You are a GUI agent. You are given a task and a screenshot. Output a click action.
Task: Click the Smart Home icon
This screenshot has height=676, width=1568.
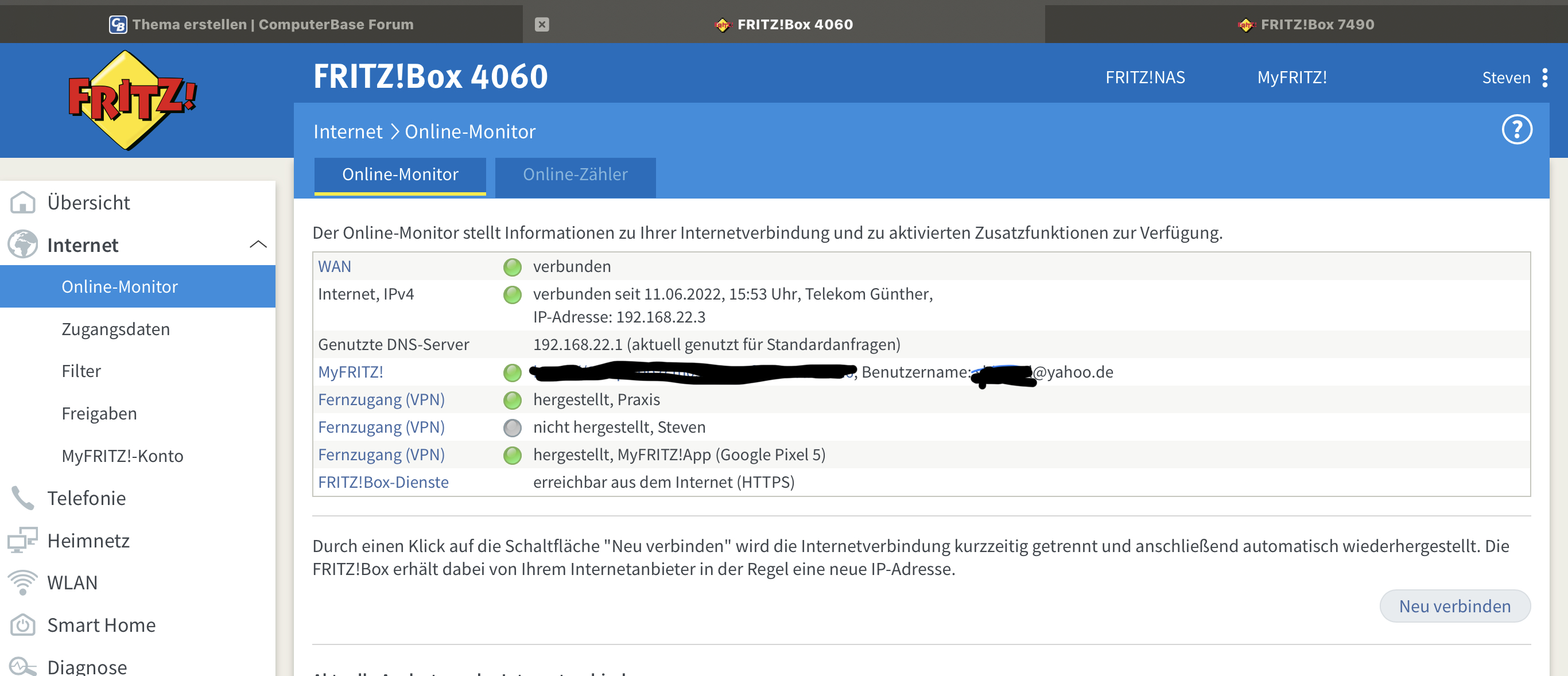pyautogui.click(x=23, y=625)
